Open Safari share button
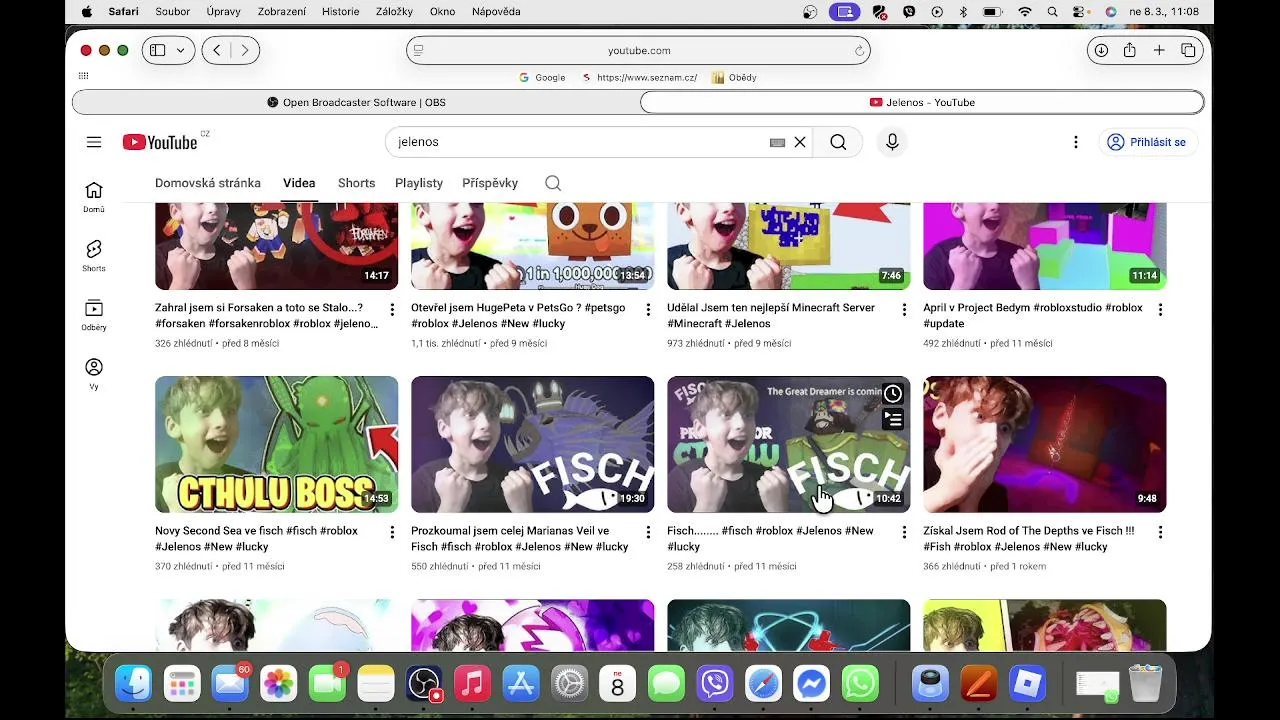Image resolution: width=1280 pixels, height=720 pixels. point(1129,50)
